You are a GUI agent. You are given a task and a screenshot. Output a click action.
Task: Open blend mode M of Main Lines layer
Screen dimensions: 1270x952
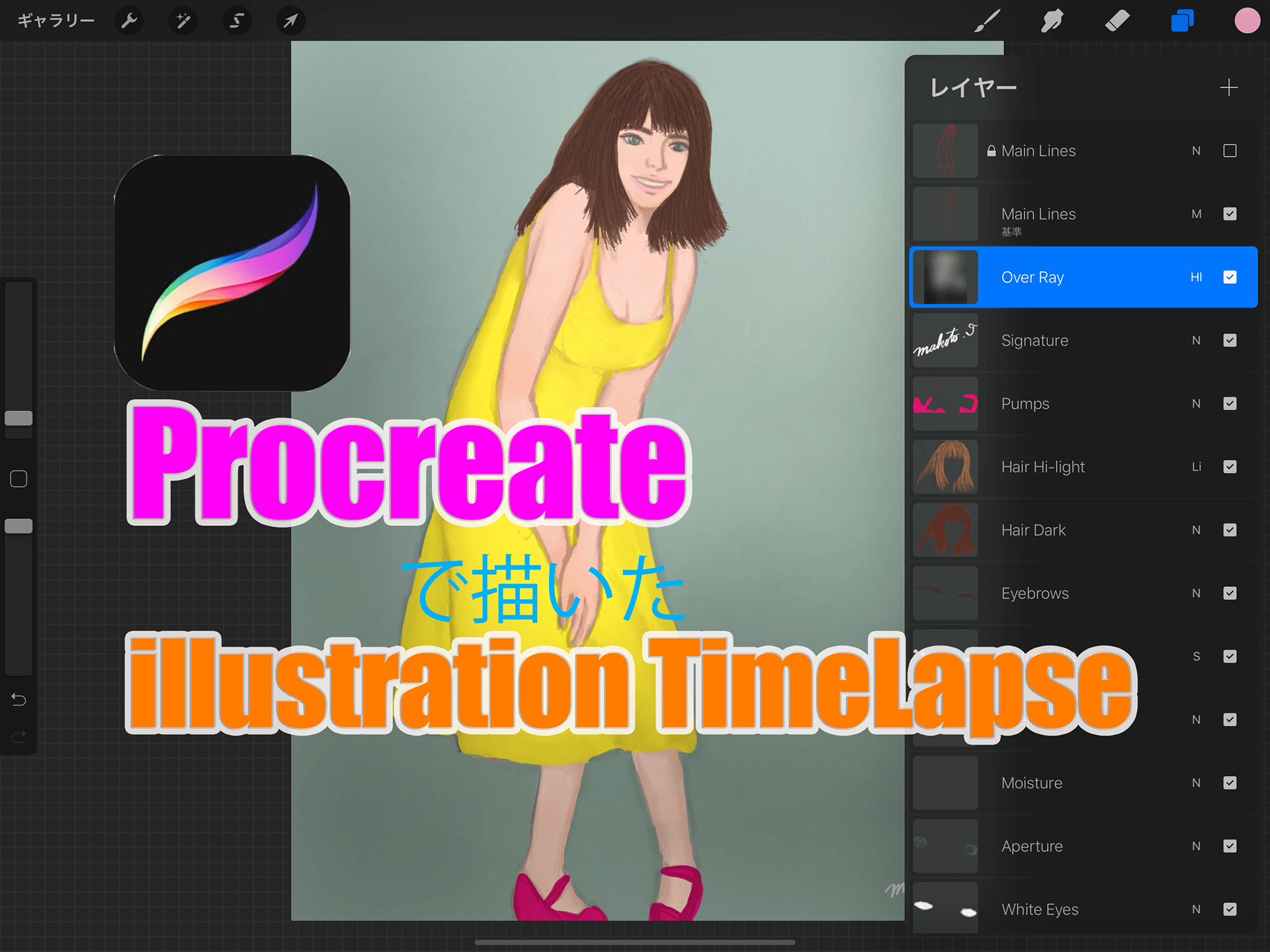[1196, 214]
